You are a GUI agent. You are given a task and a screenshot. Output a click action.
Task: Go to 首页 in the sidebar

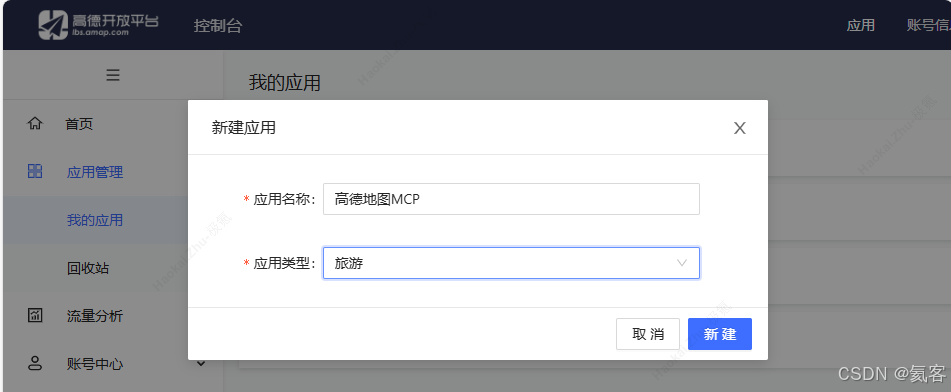pos(79,124)
